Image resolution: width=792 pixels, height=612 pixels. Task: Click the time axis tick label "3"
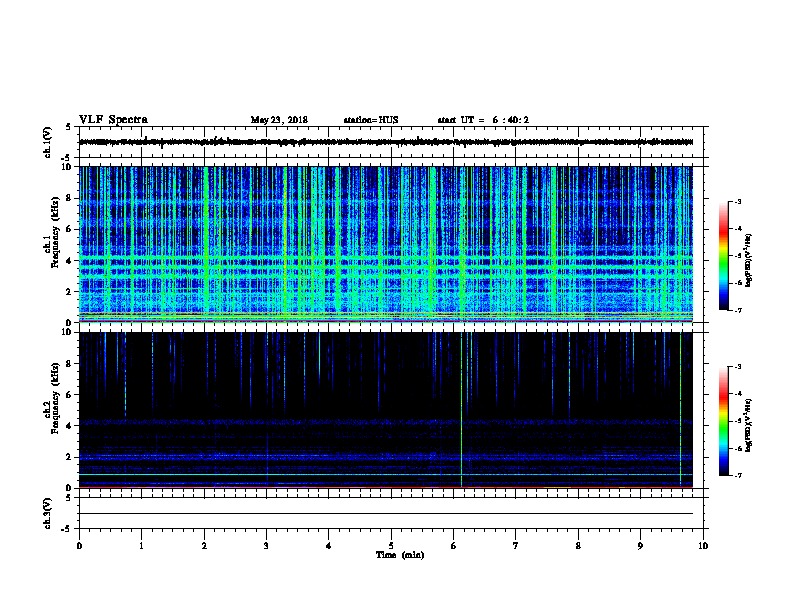point(266,546)
